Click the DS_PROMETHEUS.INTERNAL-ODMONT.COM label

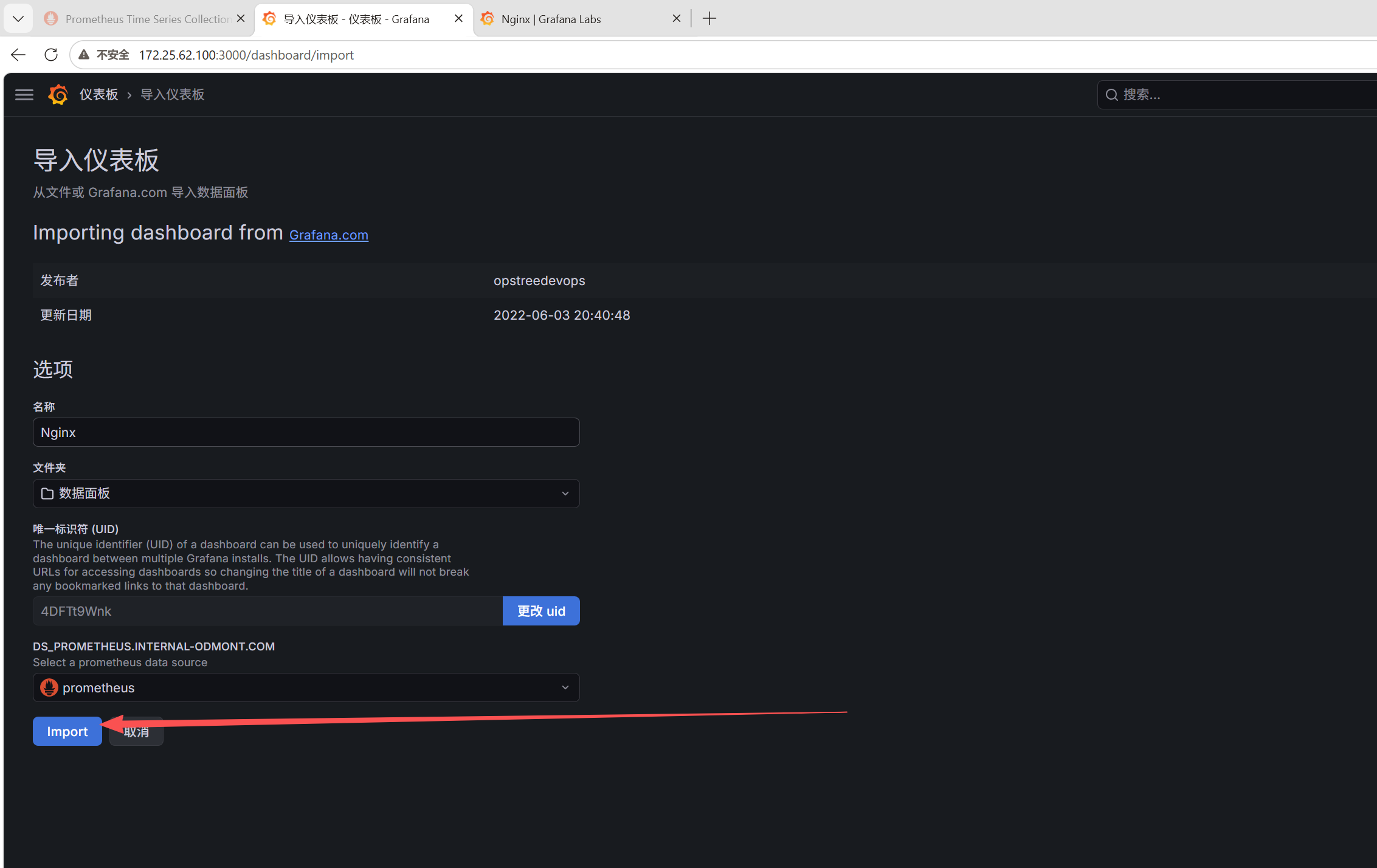tap(154, 646)
